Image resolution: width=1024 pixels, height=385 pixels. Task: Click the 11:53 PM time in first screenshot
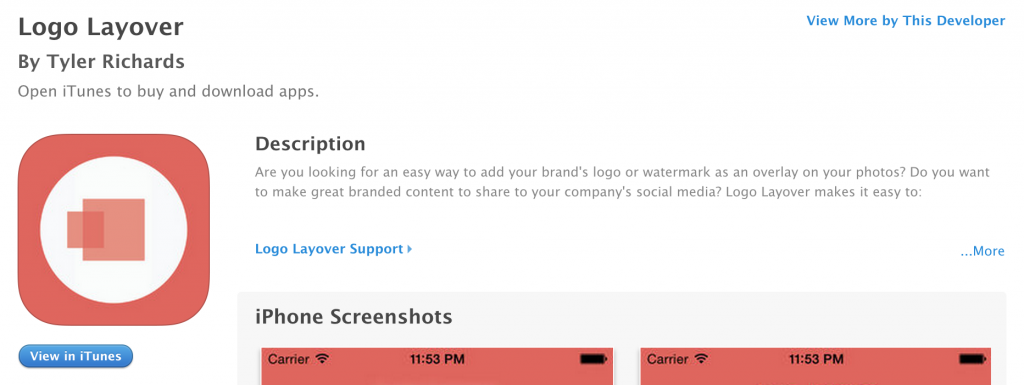click(438, 359)
